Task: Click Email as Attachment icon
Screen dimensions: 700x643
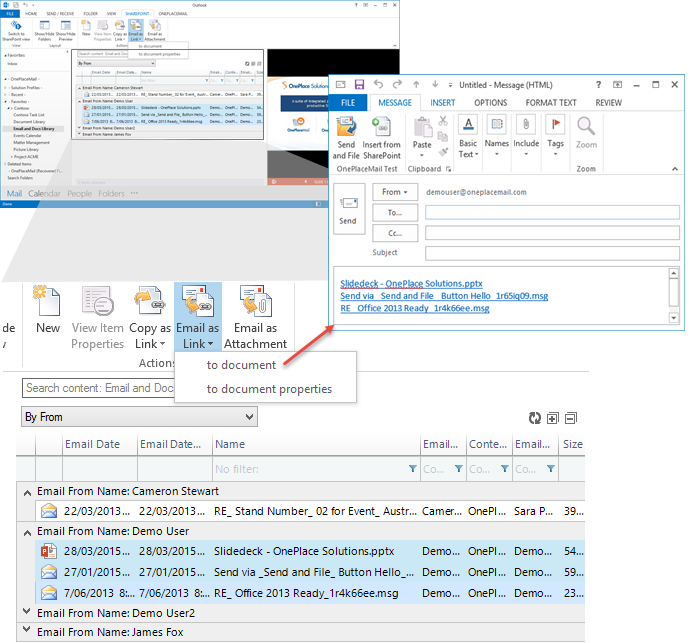Action: [255, 301]
